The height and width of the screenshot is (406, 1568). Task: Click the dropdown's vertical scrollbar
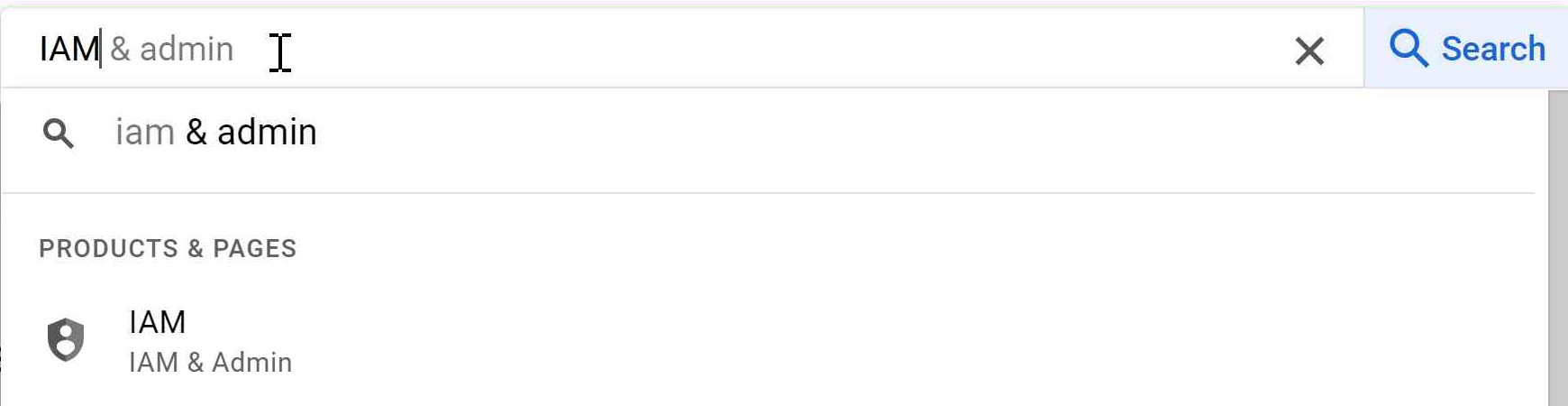[x=1556, y=244]
